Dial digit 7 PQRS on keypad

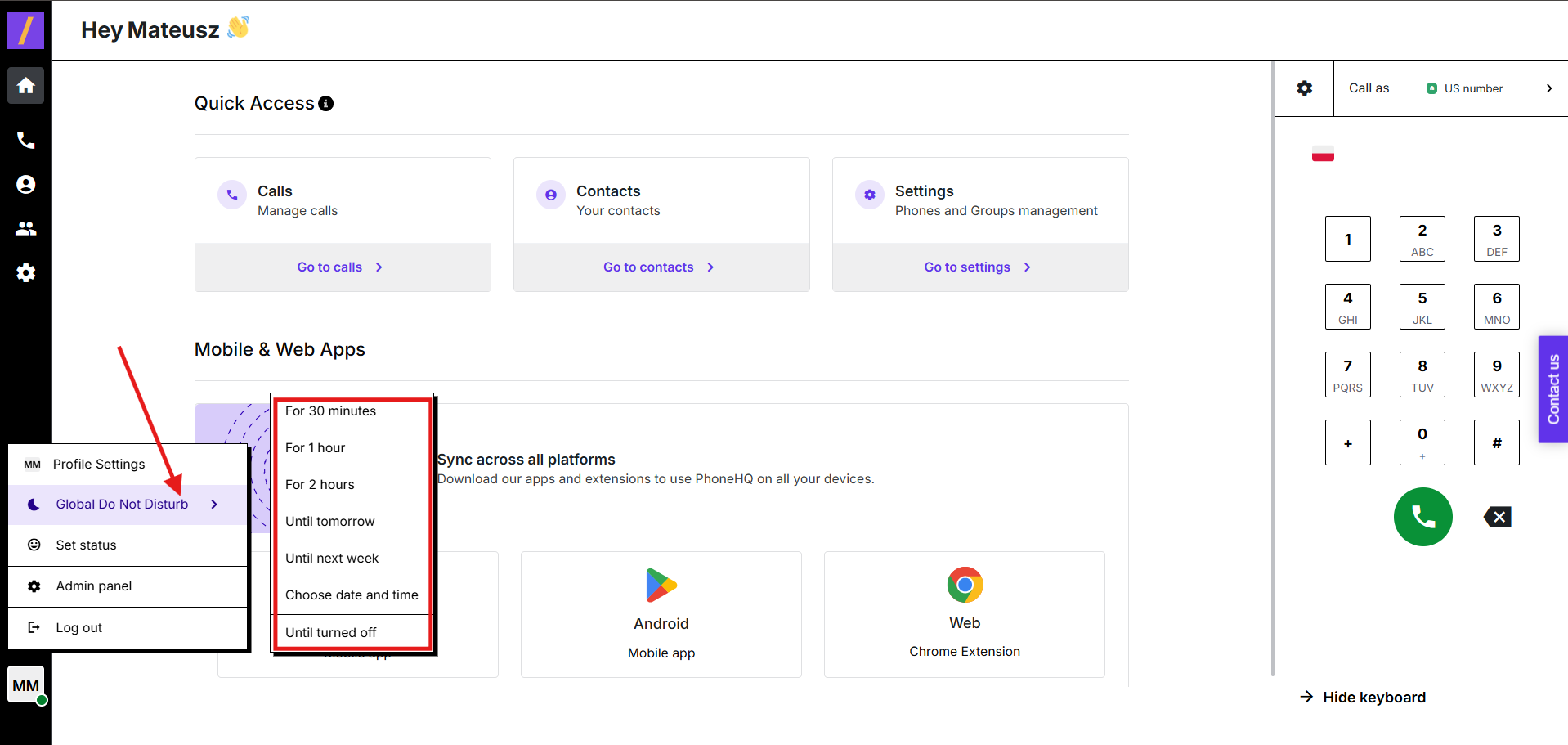1348,375
